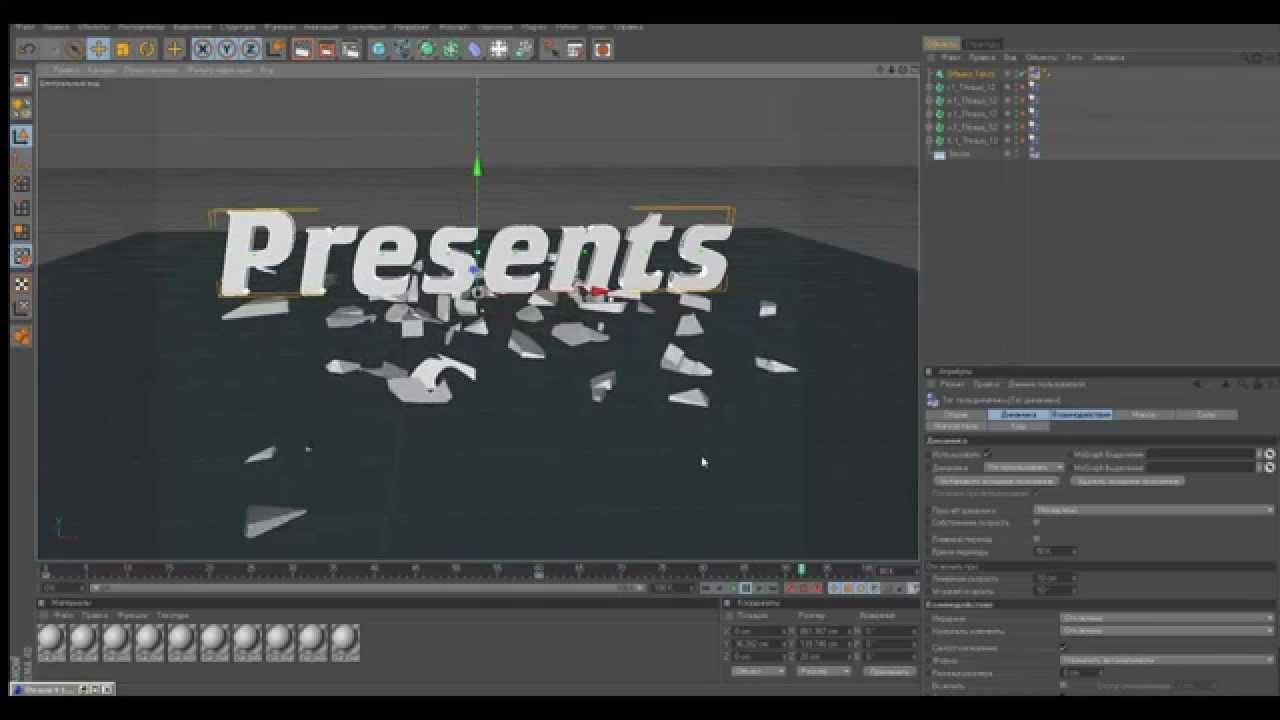Screen dimensions: 1280x720
Task: Open the spline pen tool group
Action: click(x=403, y=49)
